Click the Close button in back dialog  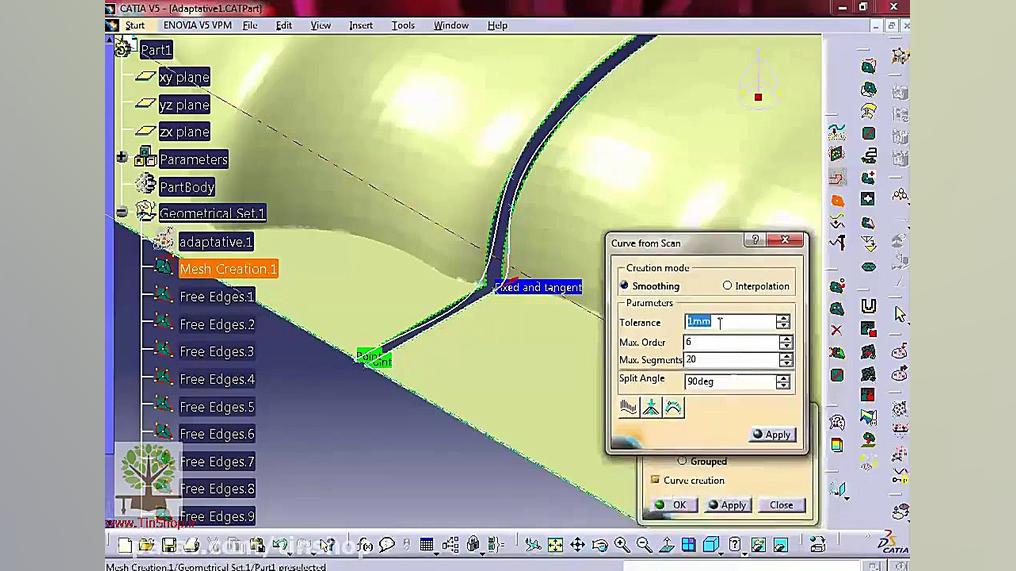pyautogui.click(x=781, y=505)
